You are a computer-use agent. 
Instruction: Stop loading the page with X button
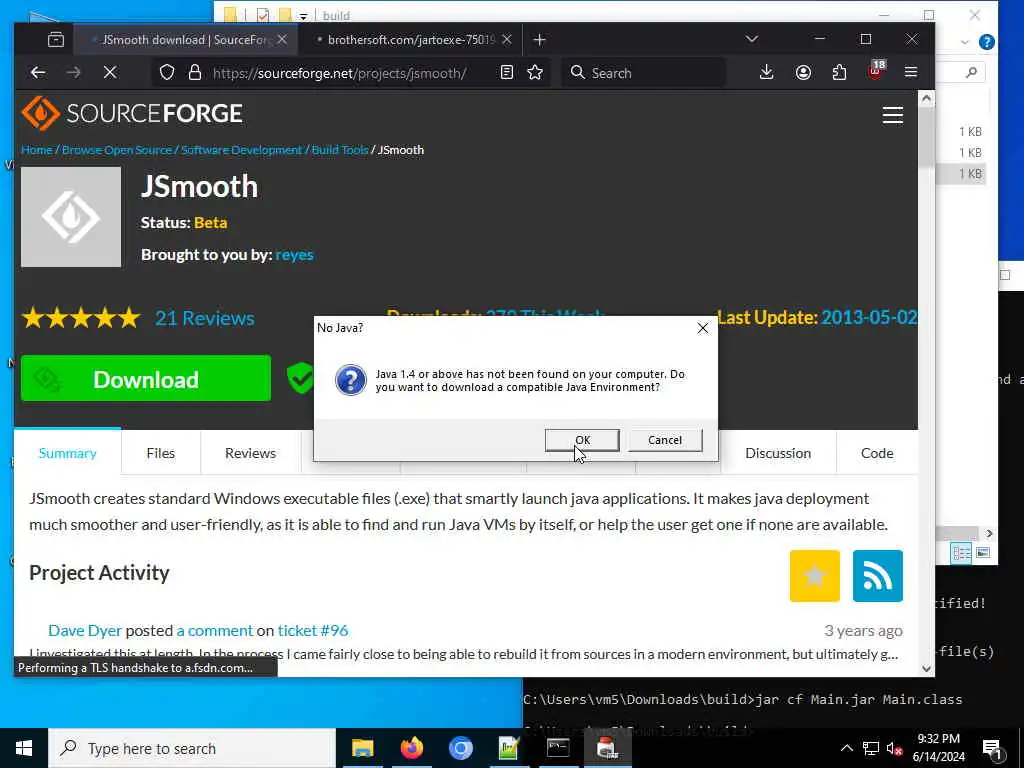click(110, 72)
